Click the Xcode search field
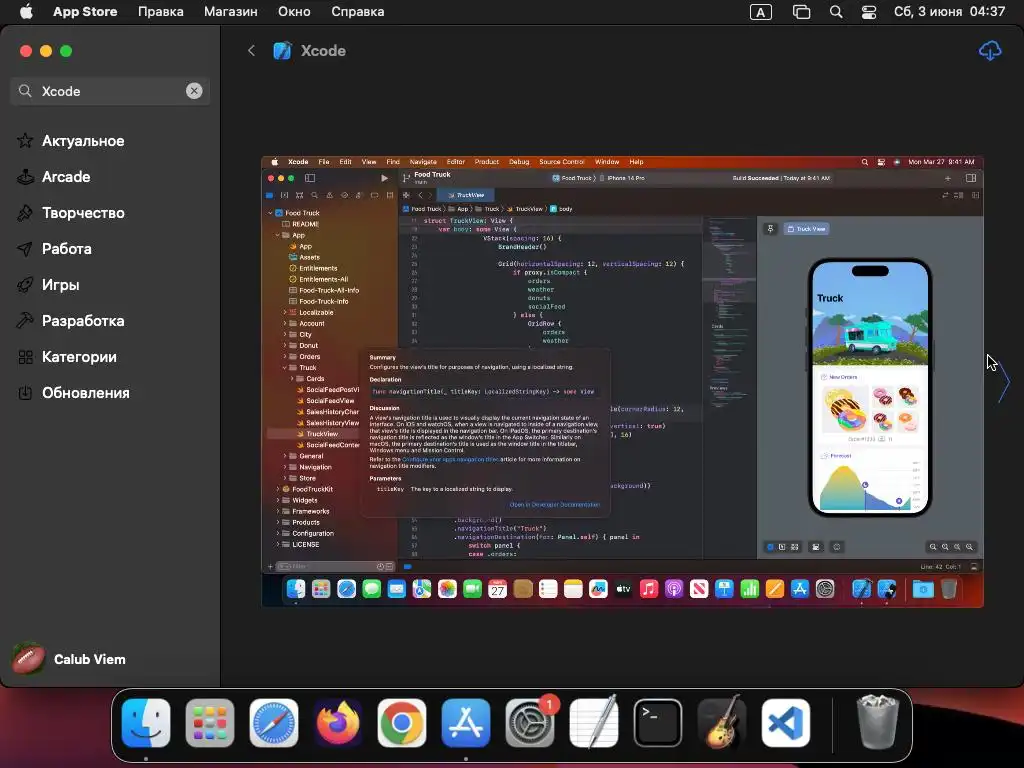 click(x=110, y=91)
